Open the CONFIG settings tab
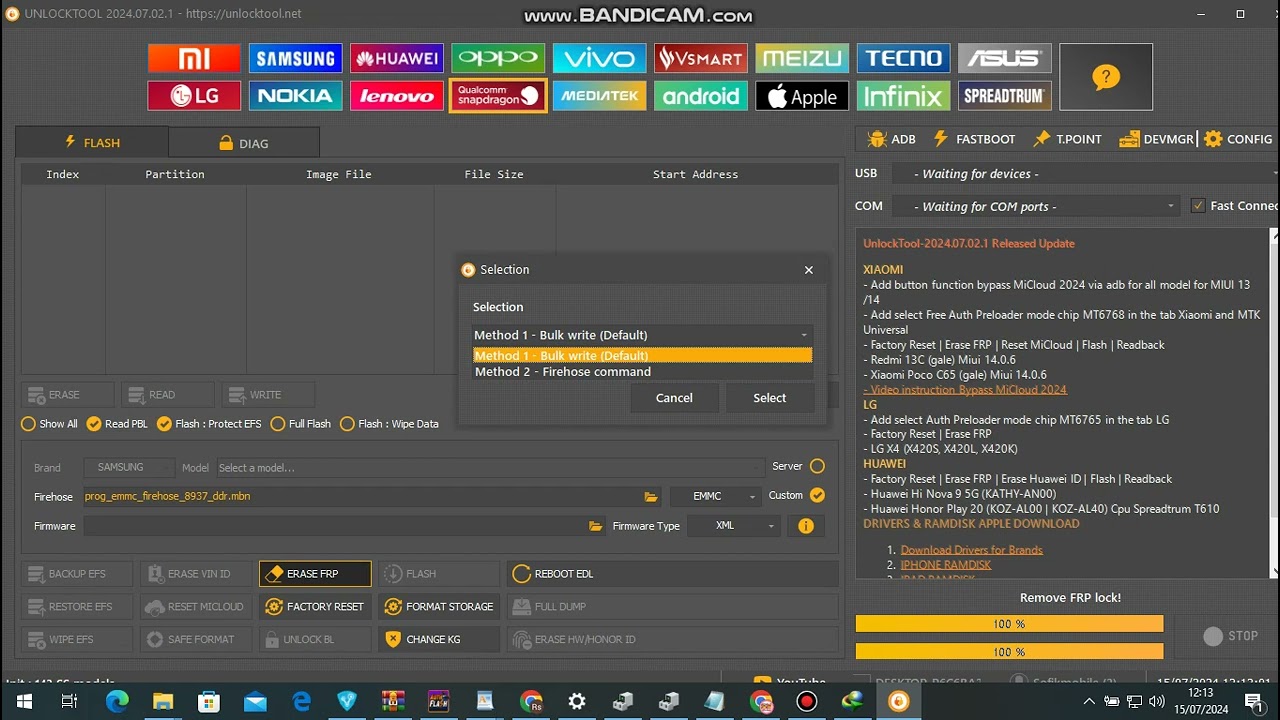Viewport: 1280px width, 720px height. (x=1238, y=139)
